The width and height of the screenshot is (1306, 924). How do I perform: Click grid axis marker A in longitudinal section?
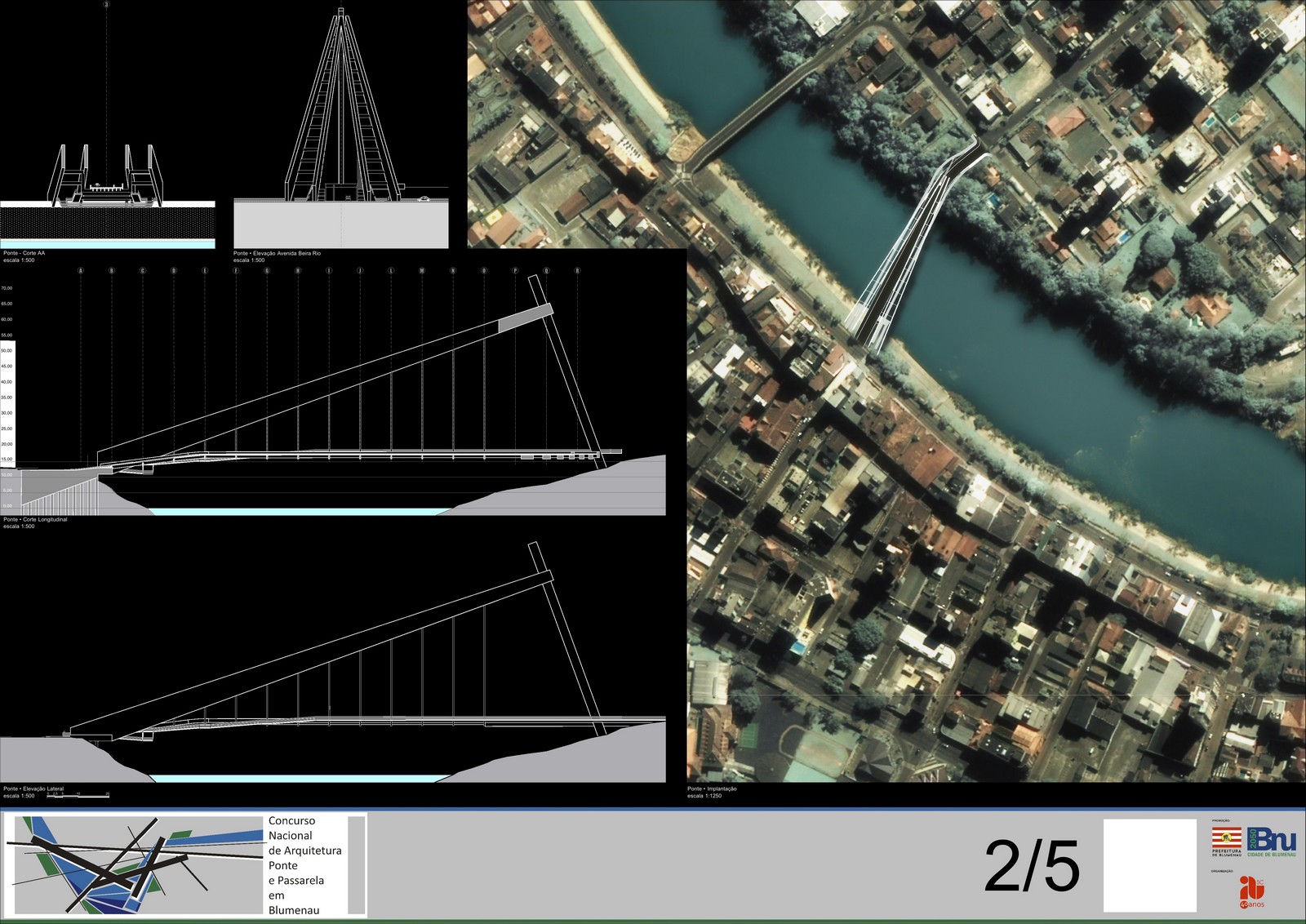(81, 271)
